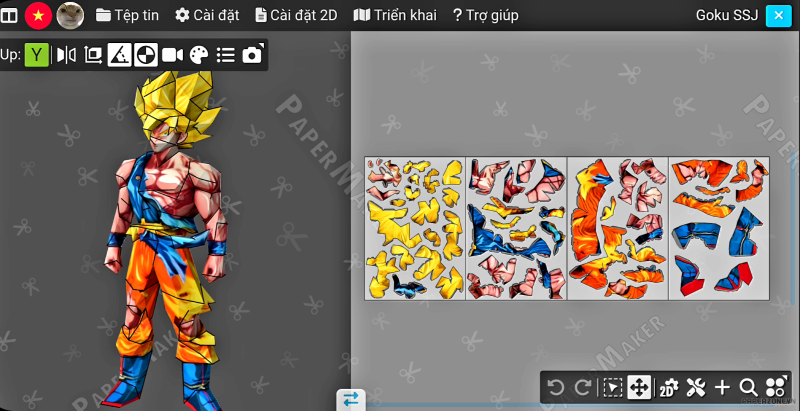
Task: Toggle the Up axis Y button
Action: click(37, 55)
